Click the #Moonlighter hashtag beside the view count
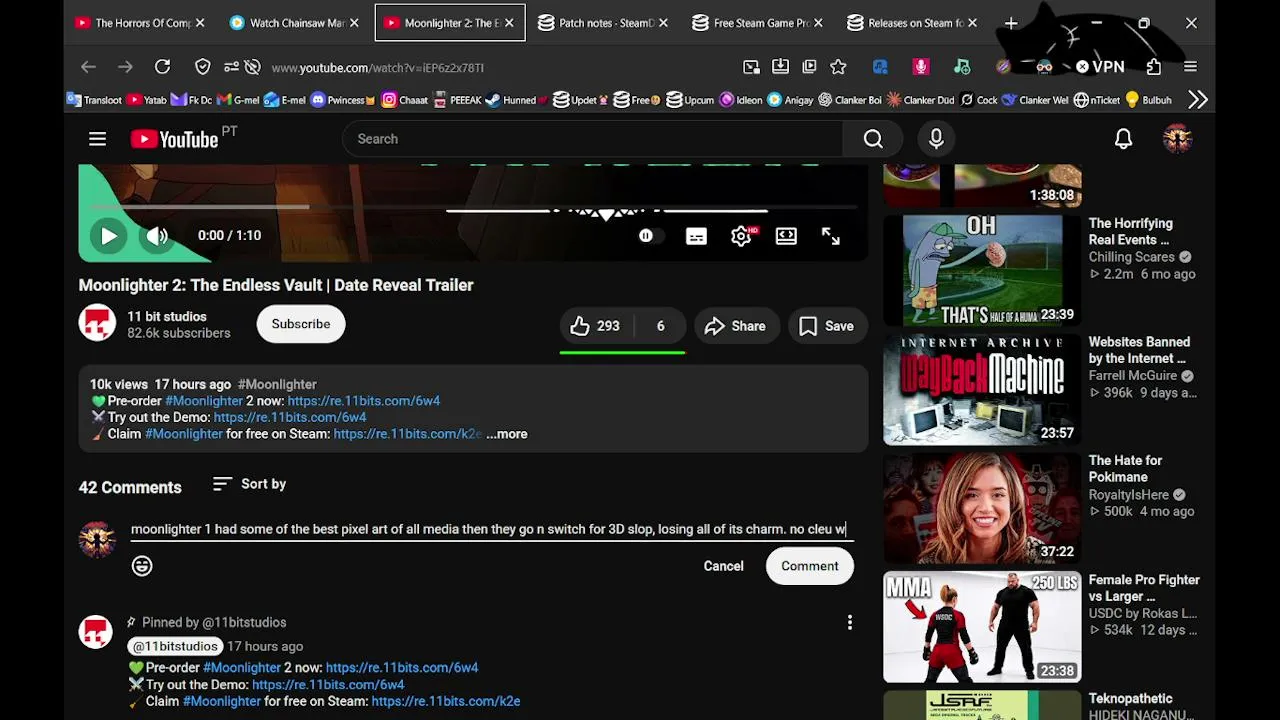Image resolution: width=1280 pixels, height=720 pixels. pyautogui.click(x=277, y=384)
